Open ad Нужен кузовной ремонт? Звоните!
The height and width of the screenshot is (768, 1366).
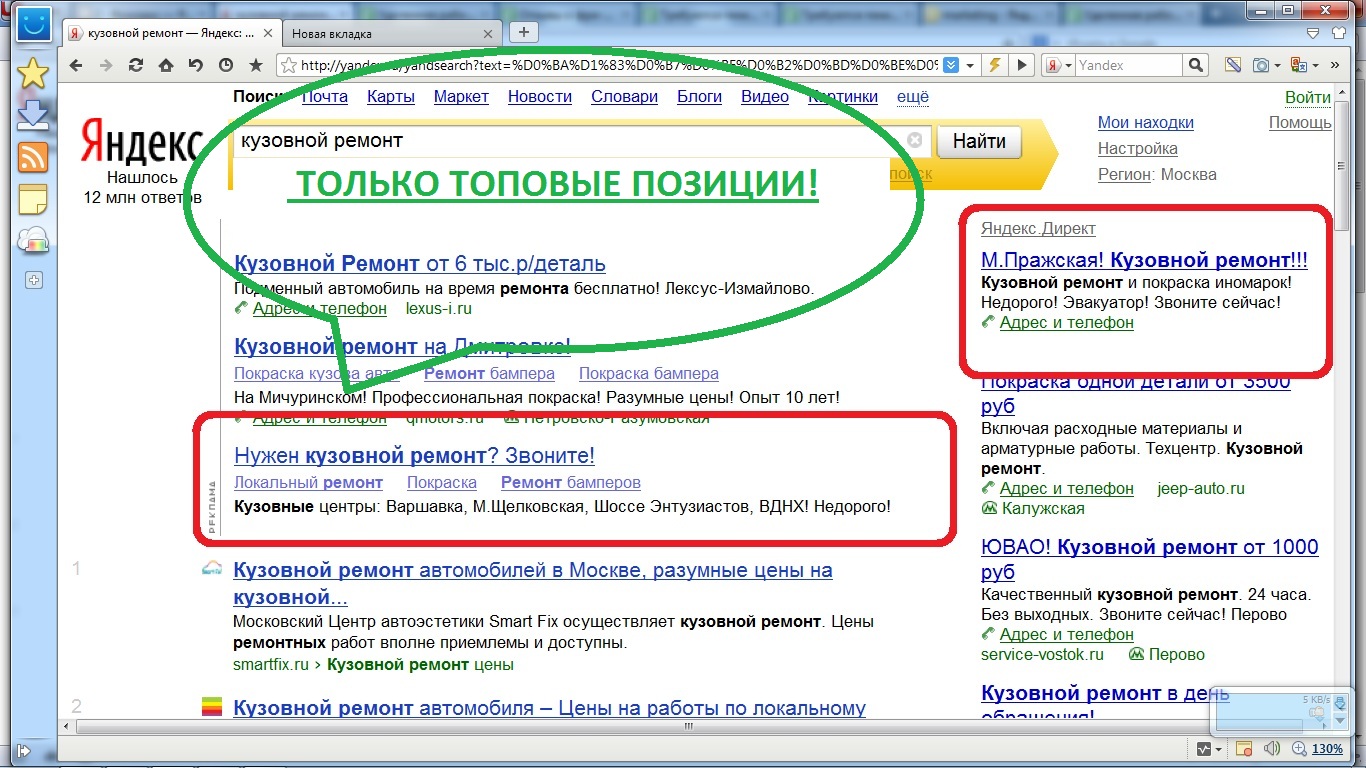point(414,455)
